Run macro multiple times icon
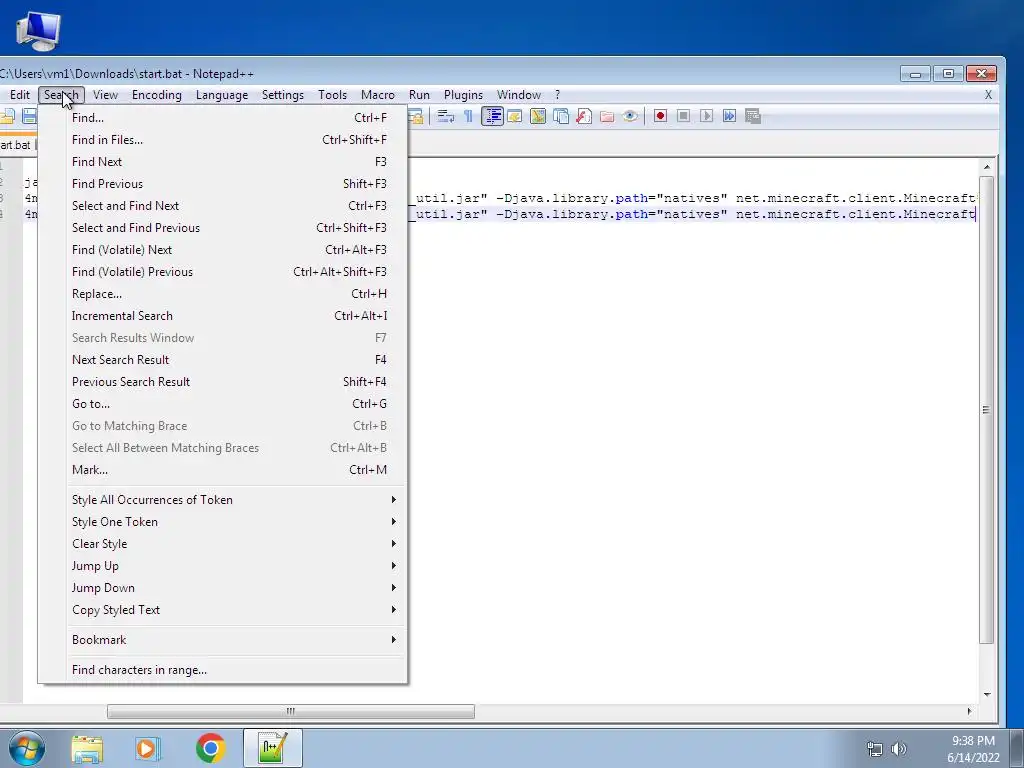 tap(729, 116)
